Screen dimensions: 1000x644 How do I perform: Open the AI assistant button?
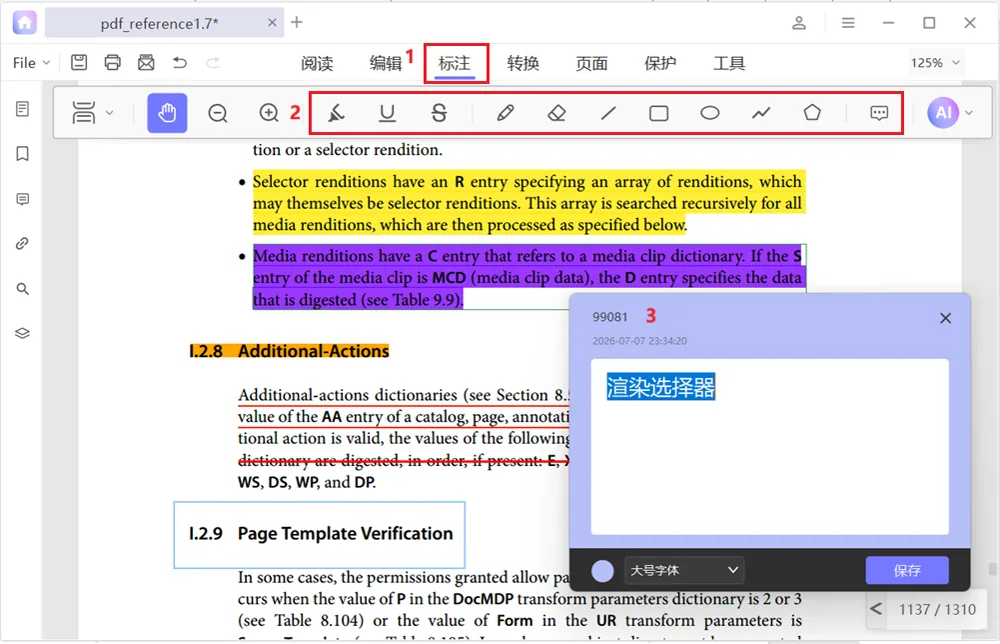click(x=943, y=113)
